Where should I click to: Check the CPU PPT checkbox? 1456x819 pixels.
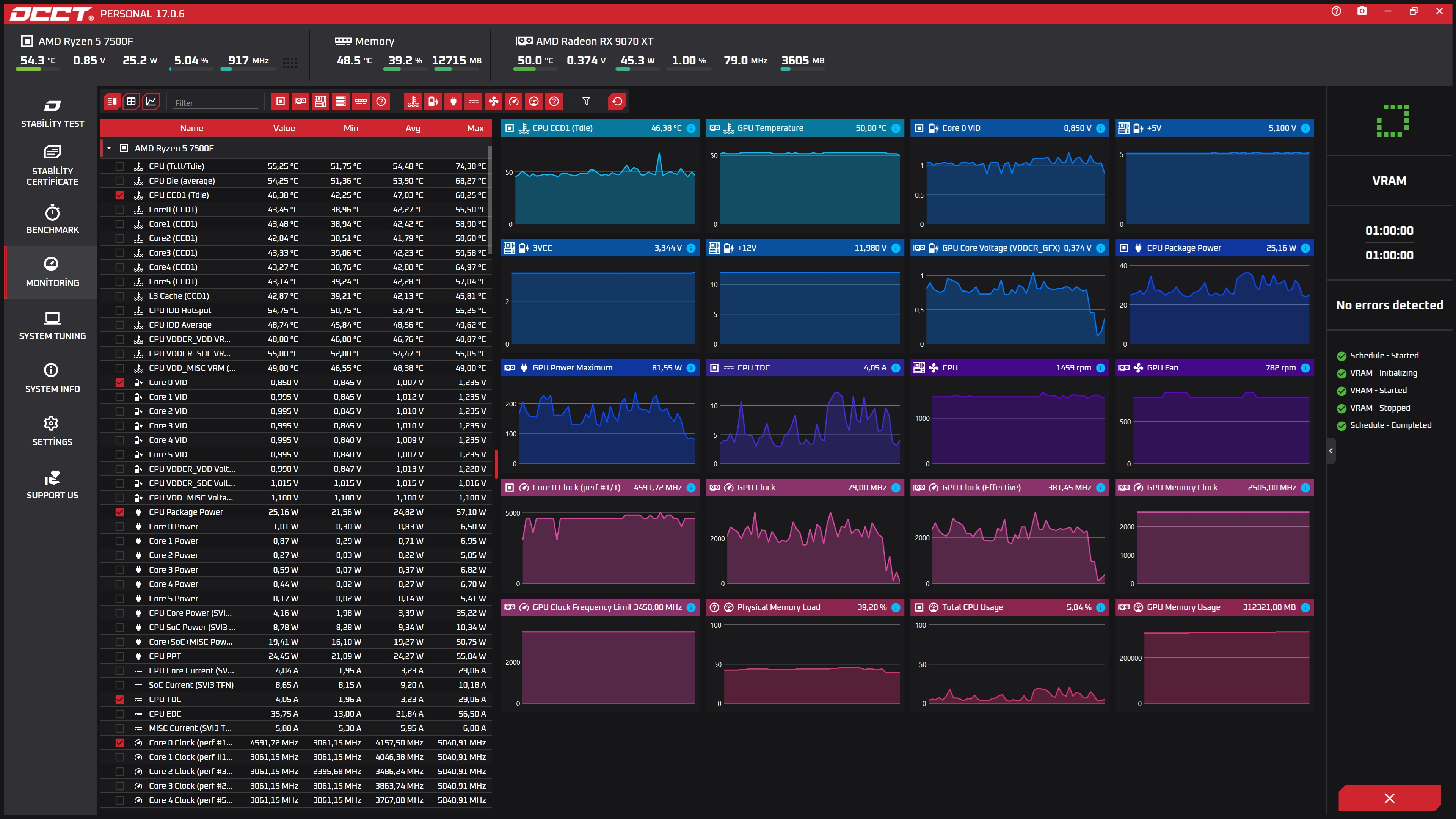pos(120,656)
